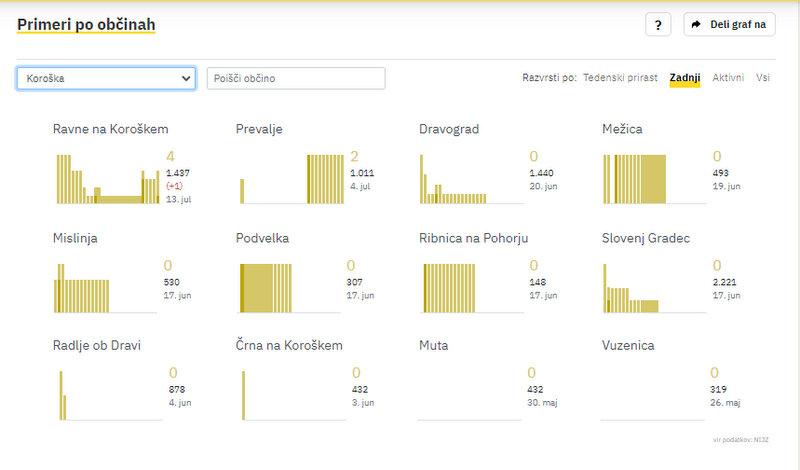Click the Slovenj Gradec bar chart
This screenshot has width=800, height=470.
click(x=656, y=288)
